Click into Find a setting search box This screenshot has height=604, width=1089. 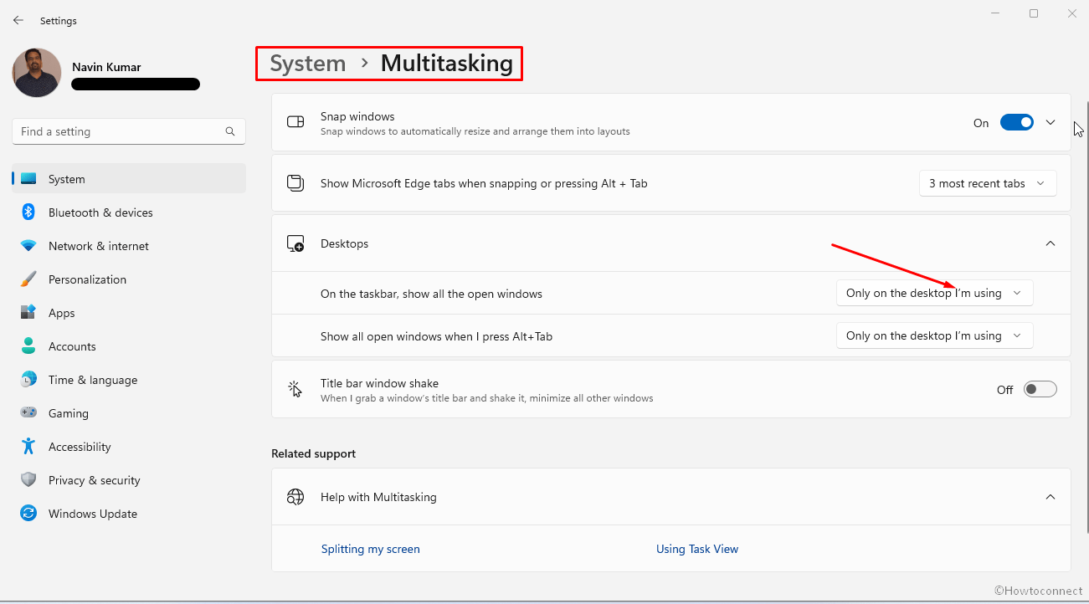tap(128, 131)
